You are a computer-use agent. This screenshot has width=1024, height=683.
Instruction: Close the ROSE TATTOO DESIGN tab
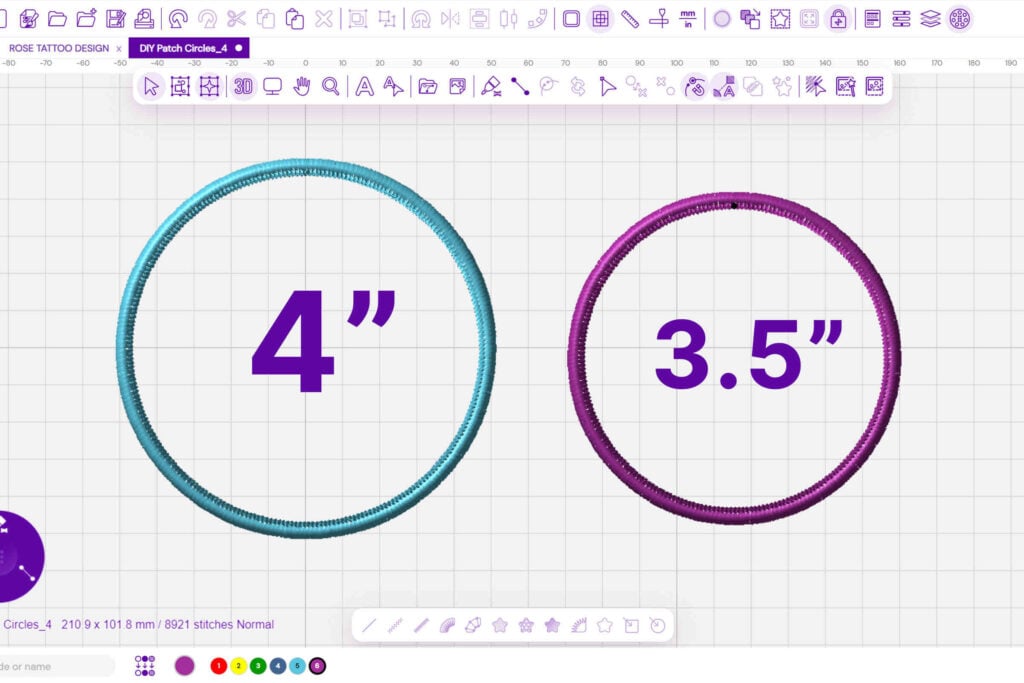[x=119, y=48]
